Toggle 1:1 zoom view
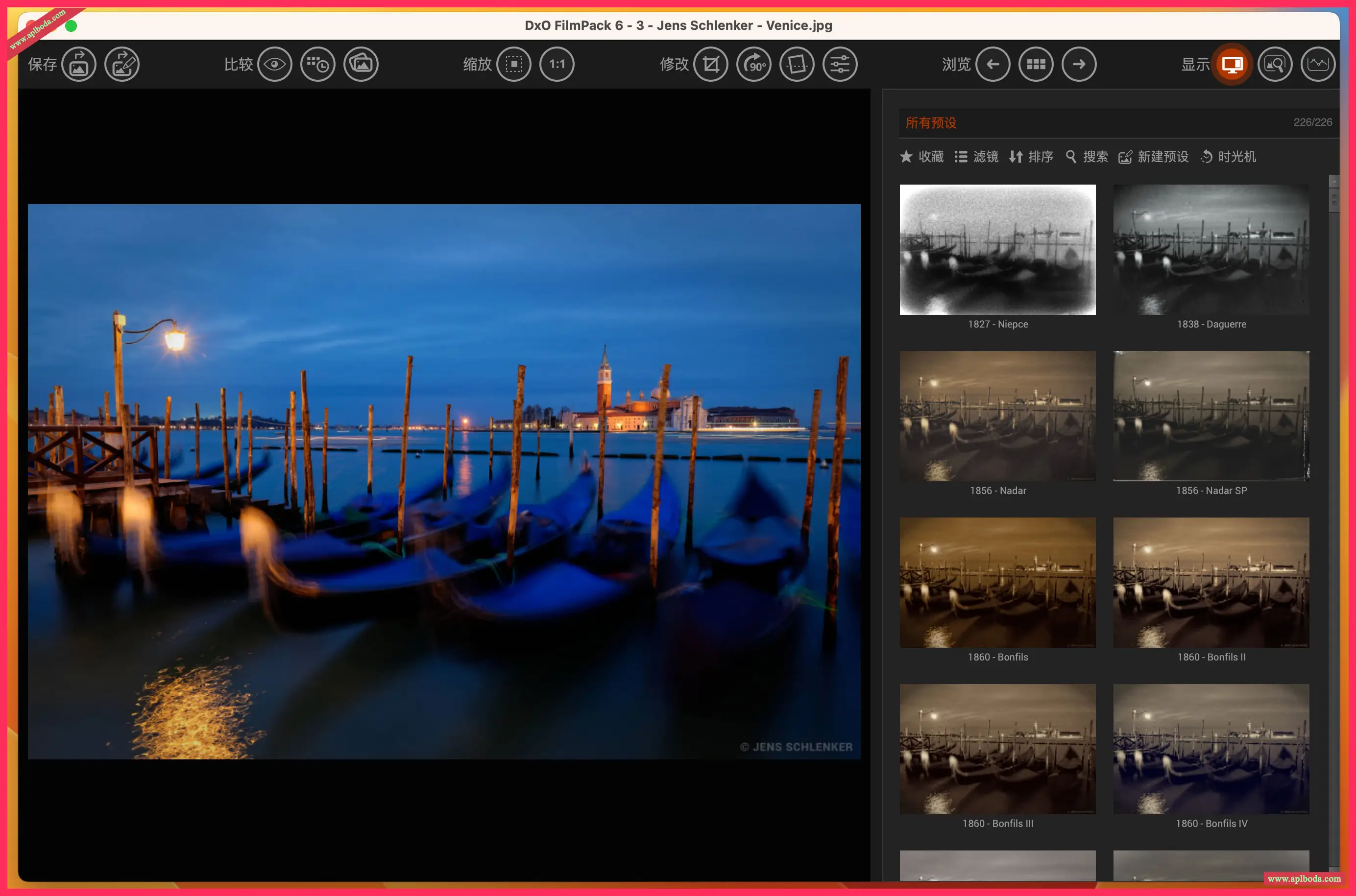 (x=557, y=64)
